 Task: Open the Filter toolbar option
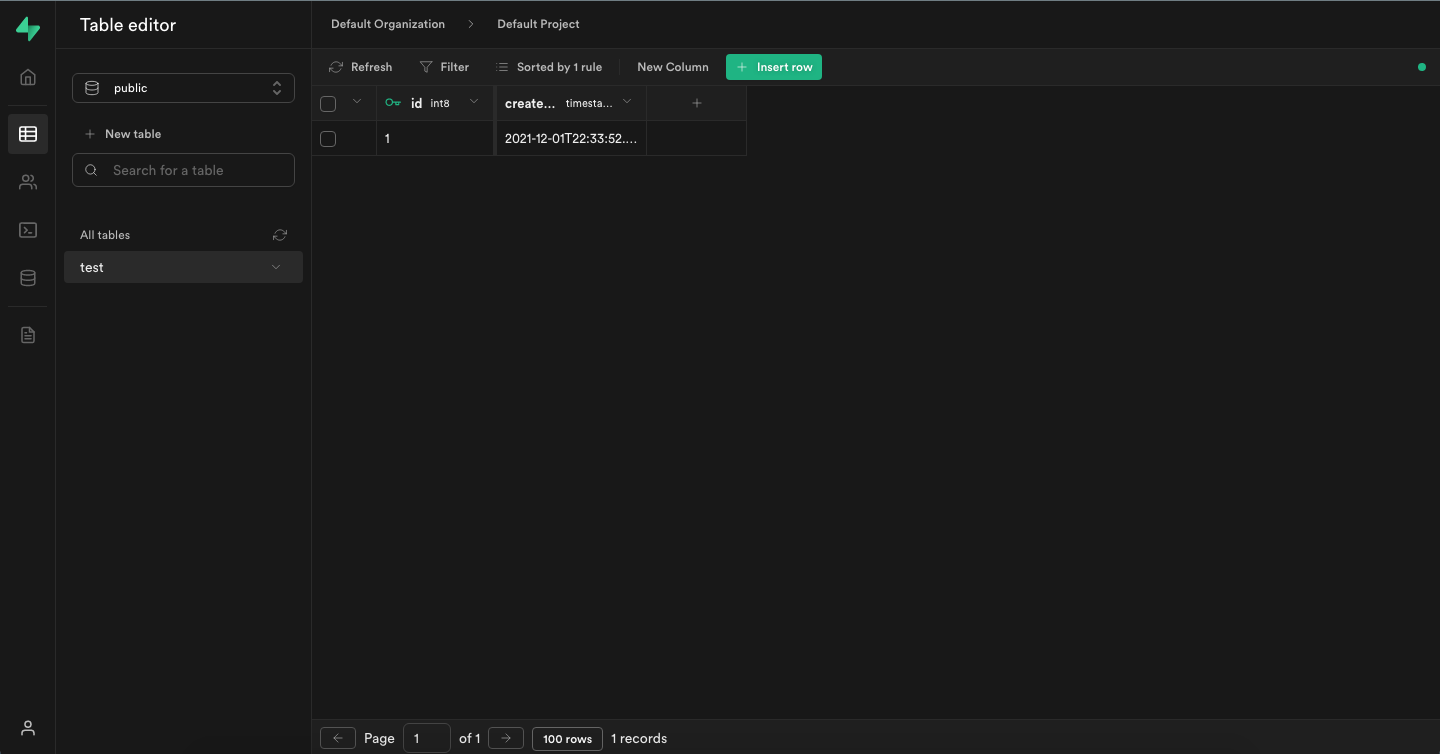(444, 67)
